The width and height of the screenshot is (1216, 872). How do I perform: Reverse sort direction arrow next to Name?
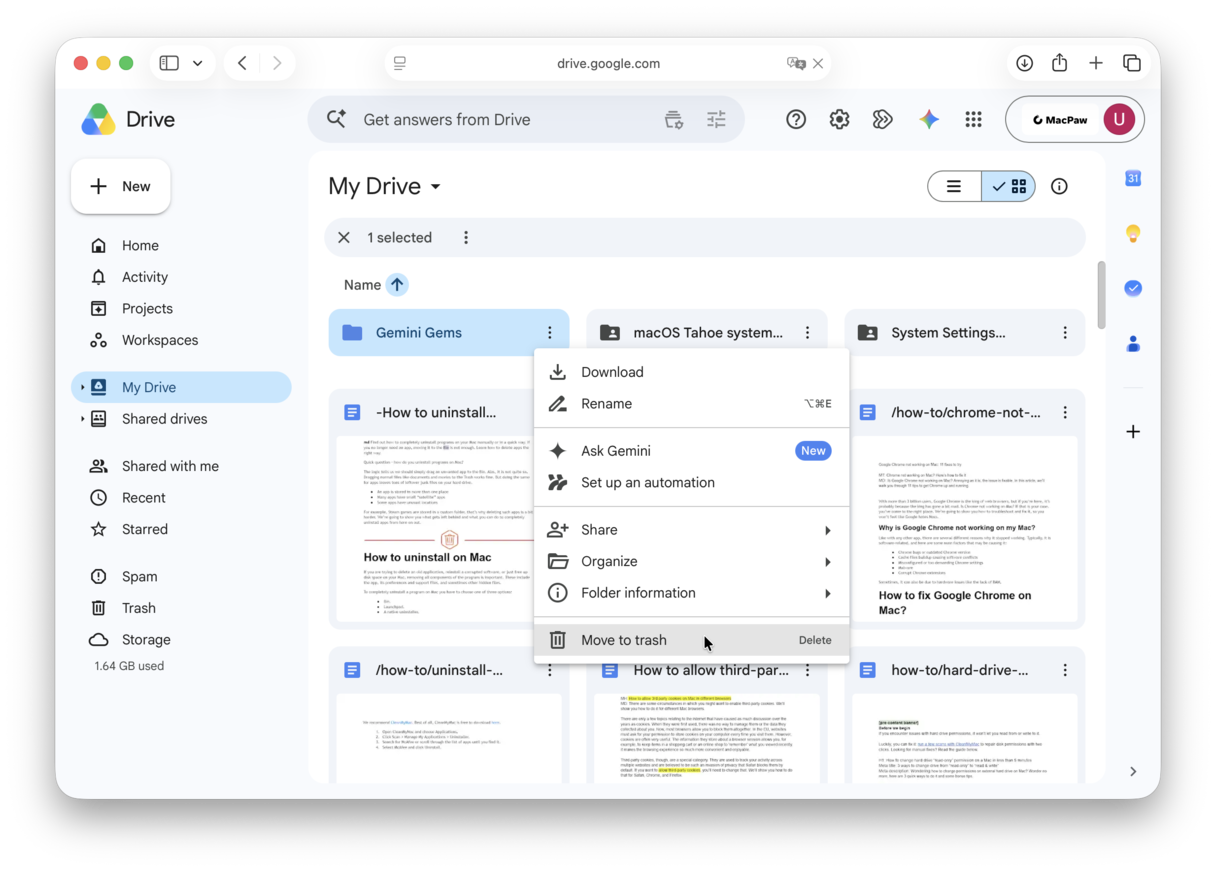[397, 285]
